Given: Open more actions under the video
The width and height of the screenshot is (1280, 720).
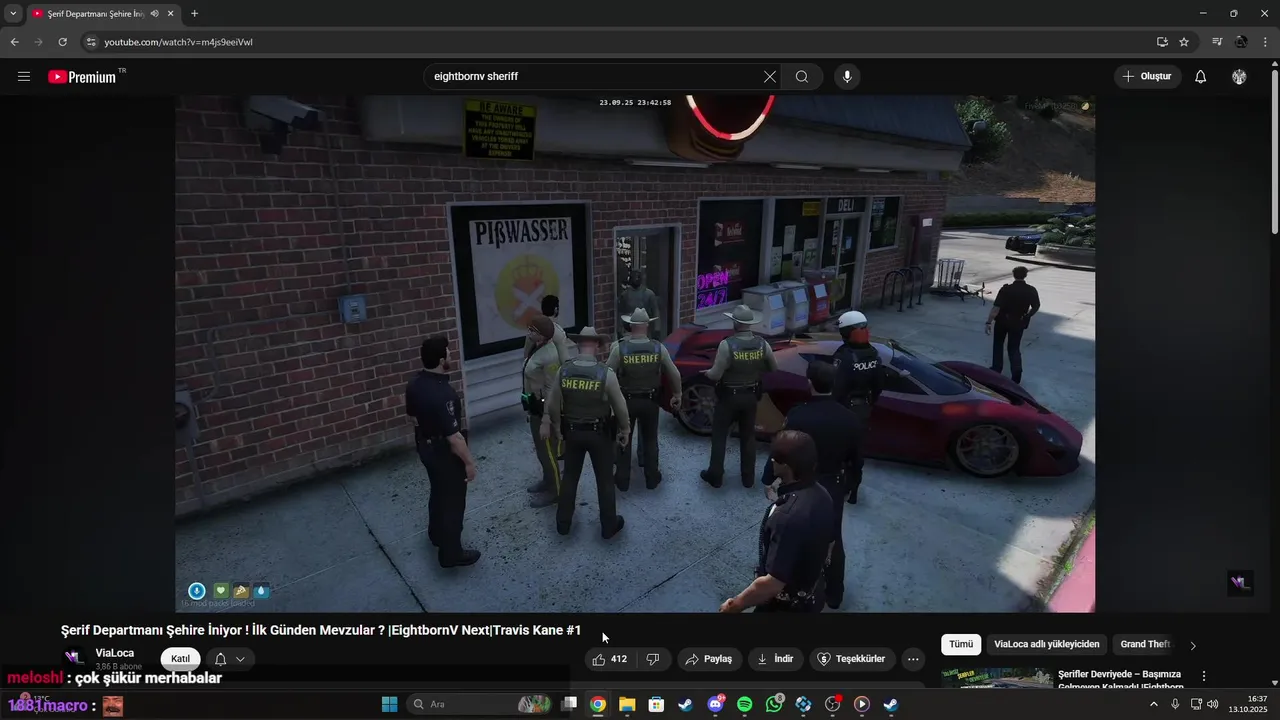Looking at the screenshot, I should [x=913, y=659].
